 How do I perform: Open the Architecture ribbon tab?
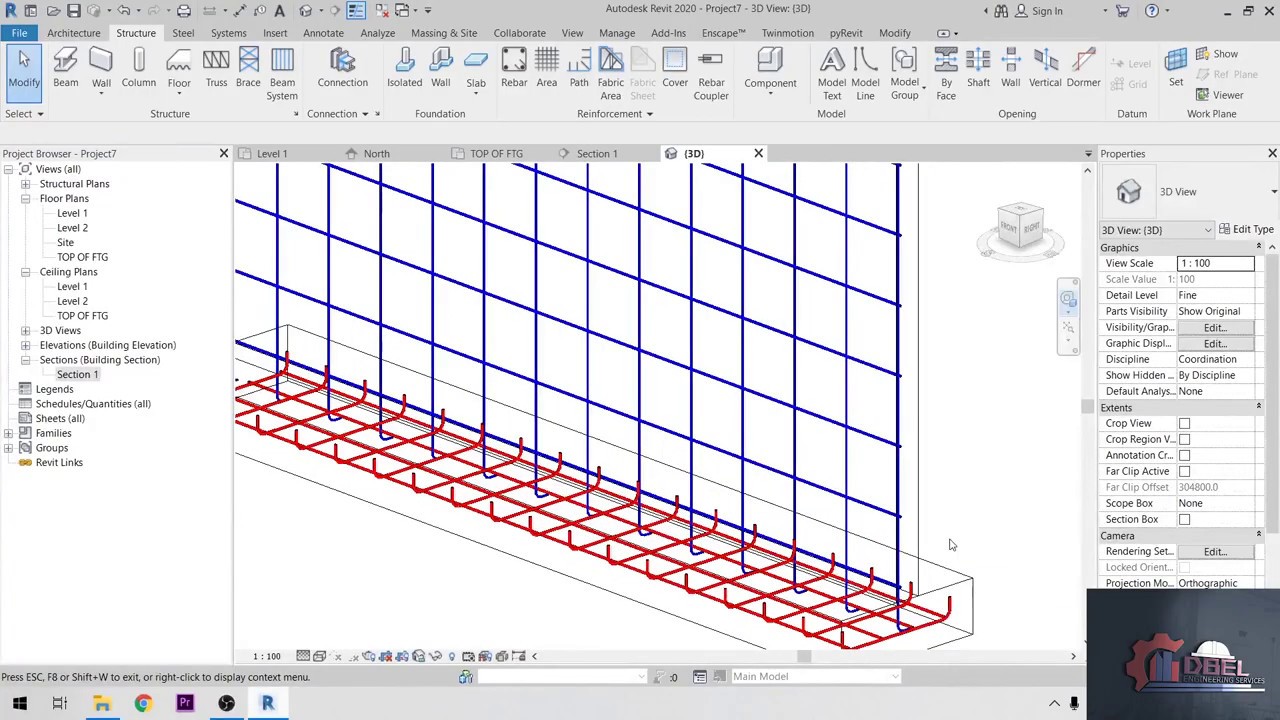coord(73,33)
